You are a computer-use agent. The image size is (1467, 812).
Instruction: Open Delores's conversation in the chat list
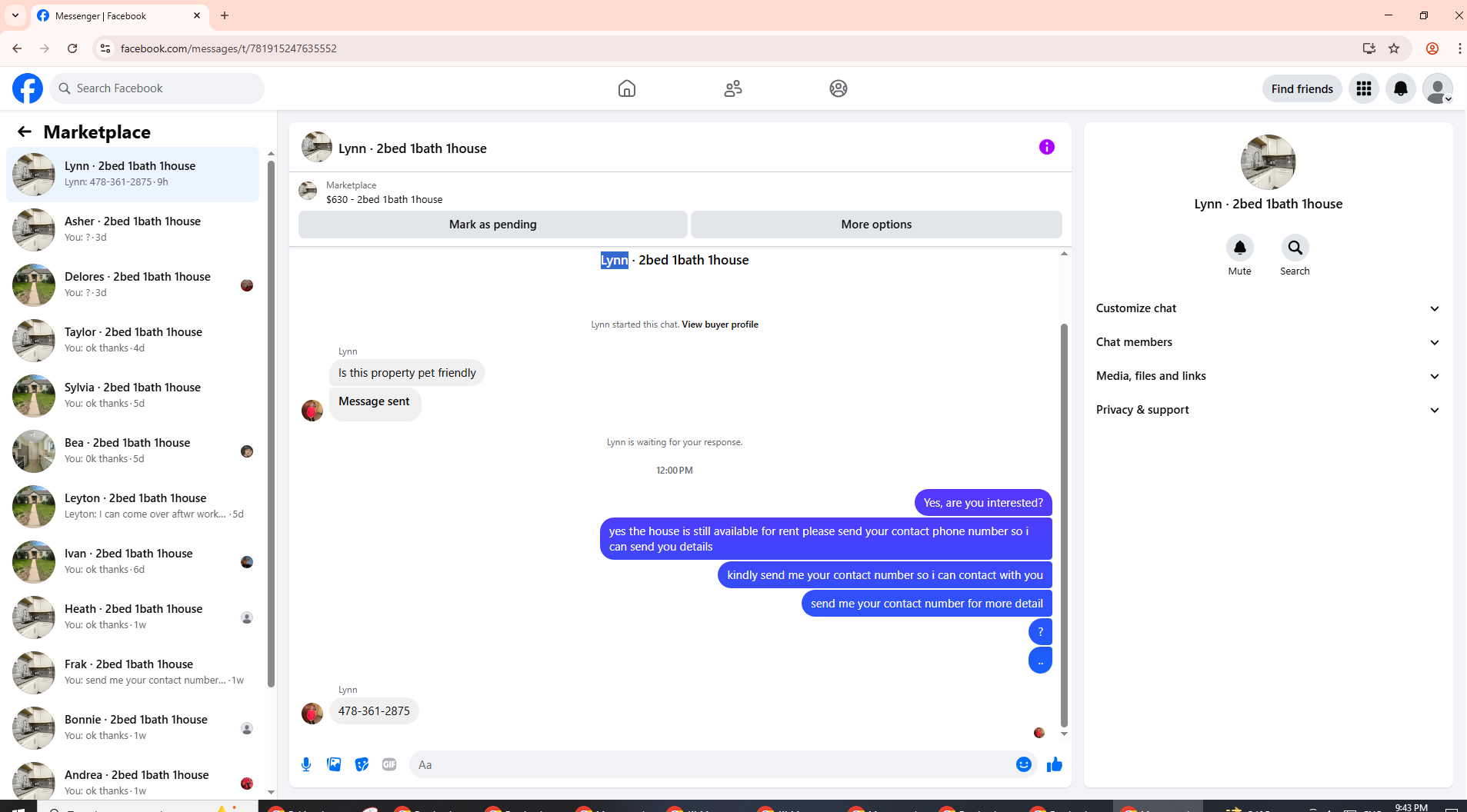pos(132,285)
